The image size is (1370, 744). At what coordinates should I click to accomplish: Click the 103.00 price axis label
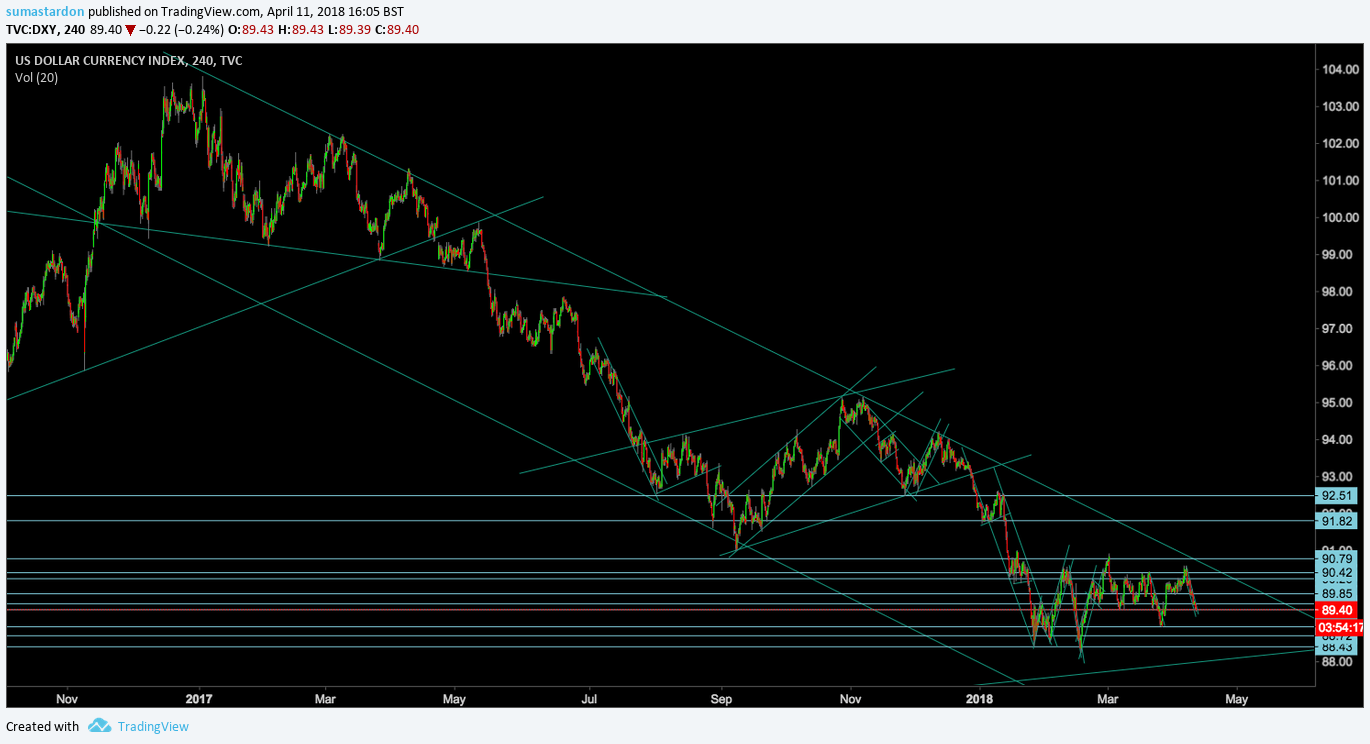click(x=1339, y=106)
